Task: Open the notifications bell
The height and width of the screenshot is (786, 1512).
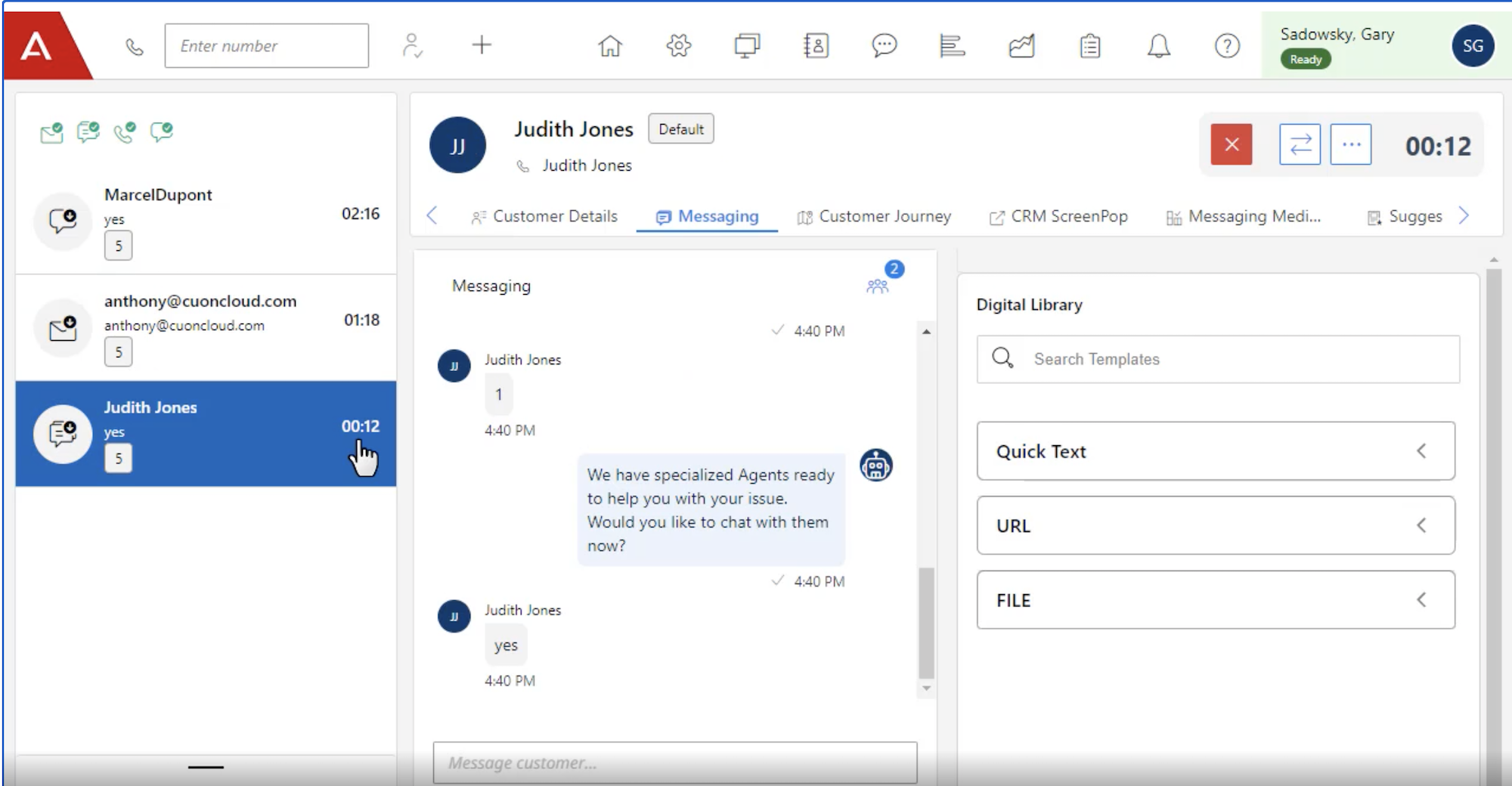Action: coord(1158,46)
